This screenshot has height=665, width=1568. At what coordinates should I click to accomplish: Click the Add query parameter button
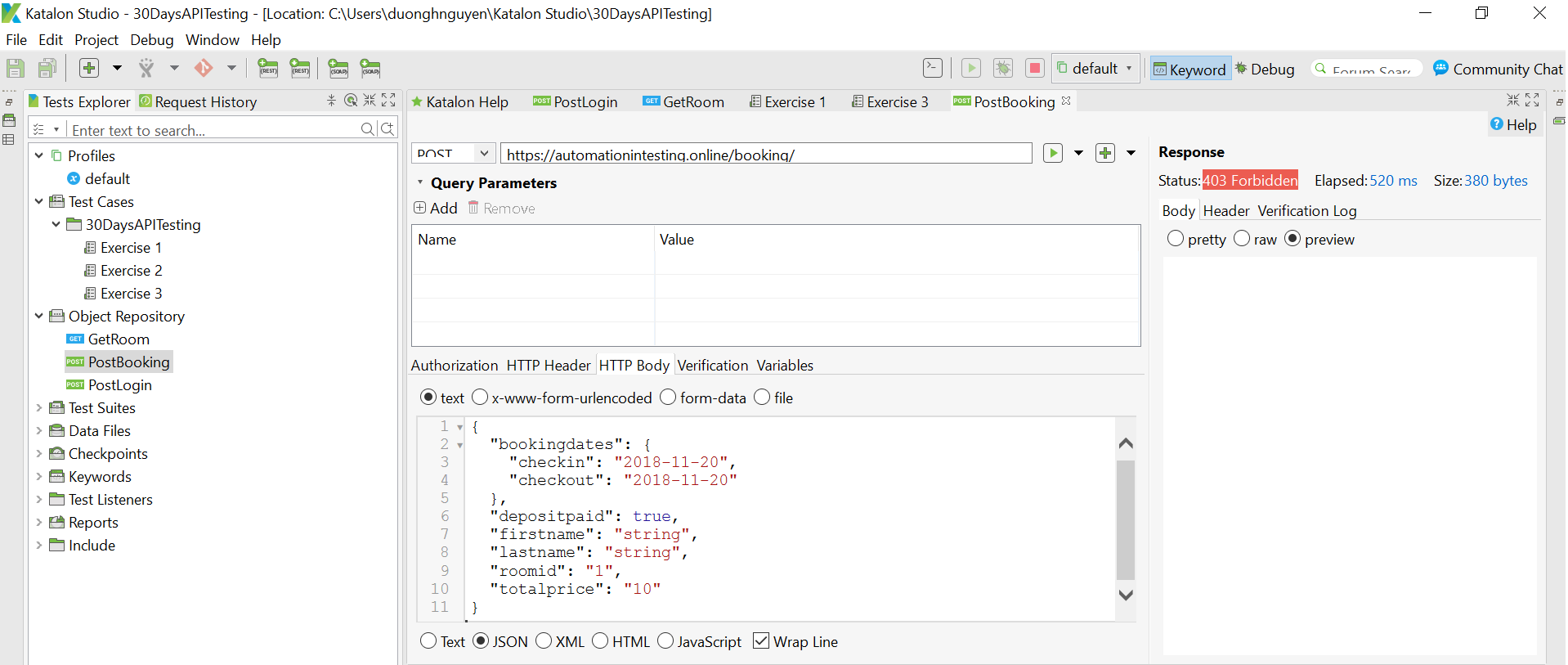click(x=436, y=209)
